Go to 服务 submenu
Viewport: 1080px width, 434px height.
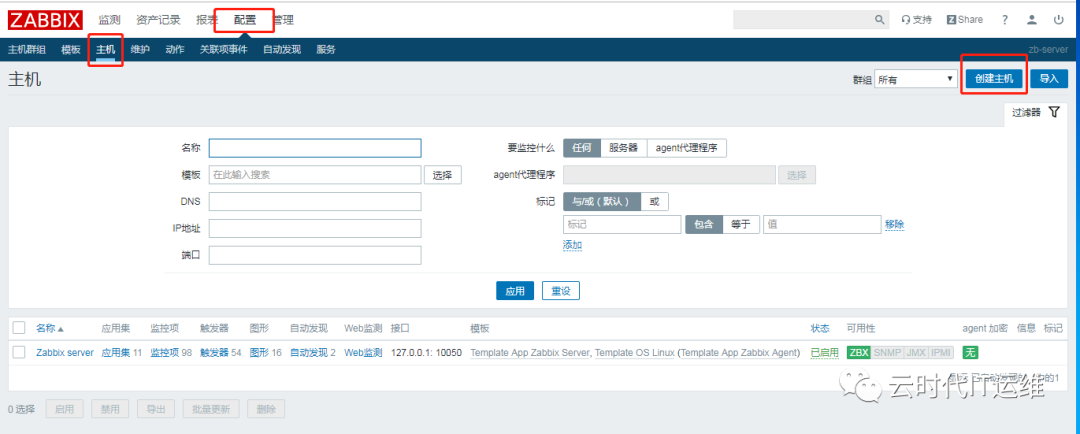(x=326, y=50)
